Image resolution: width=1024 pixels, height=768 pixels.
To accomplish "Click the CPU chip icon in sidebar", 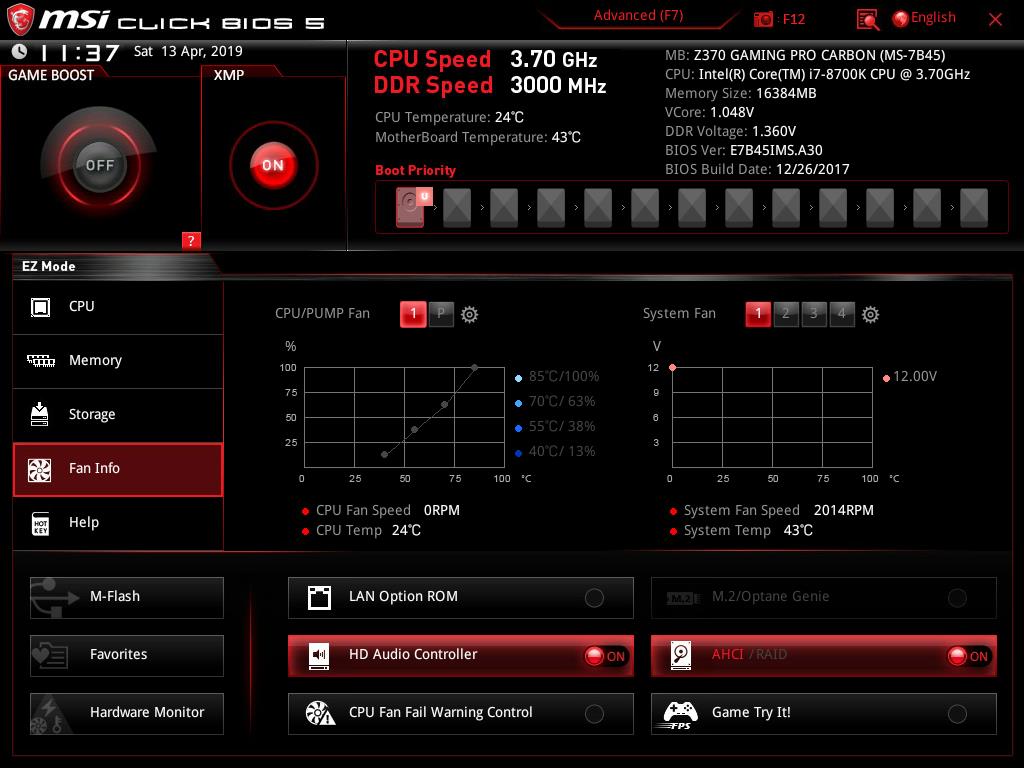I will pos(40,307).
